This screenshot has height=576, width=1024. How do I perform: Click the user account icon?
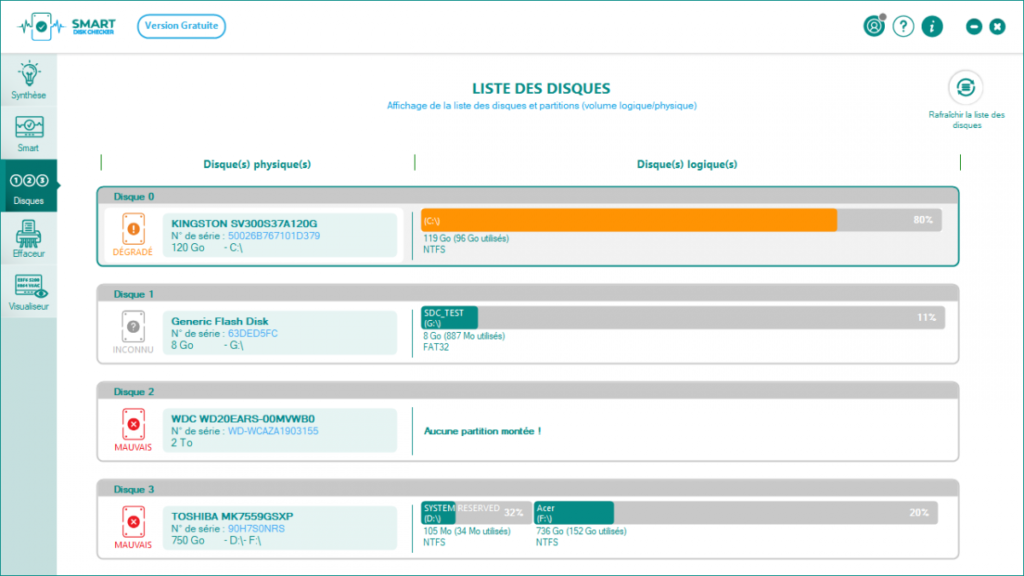pyautogui.click(x=874, y=26)
